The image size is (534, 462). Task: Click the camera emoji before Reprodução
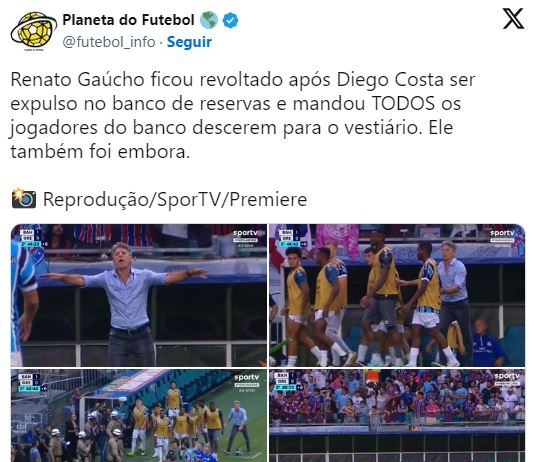point(23,198)
